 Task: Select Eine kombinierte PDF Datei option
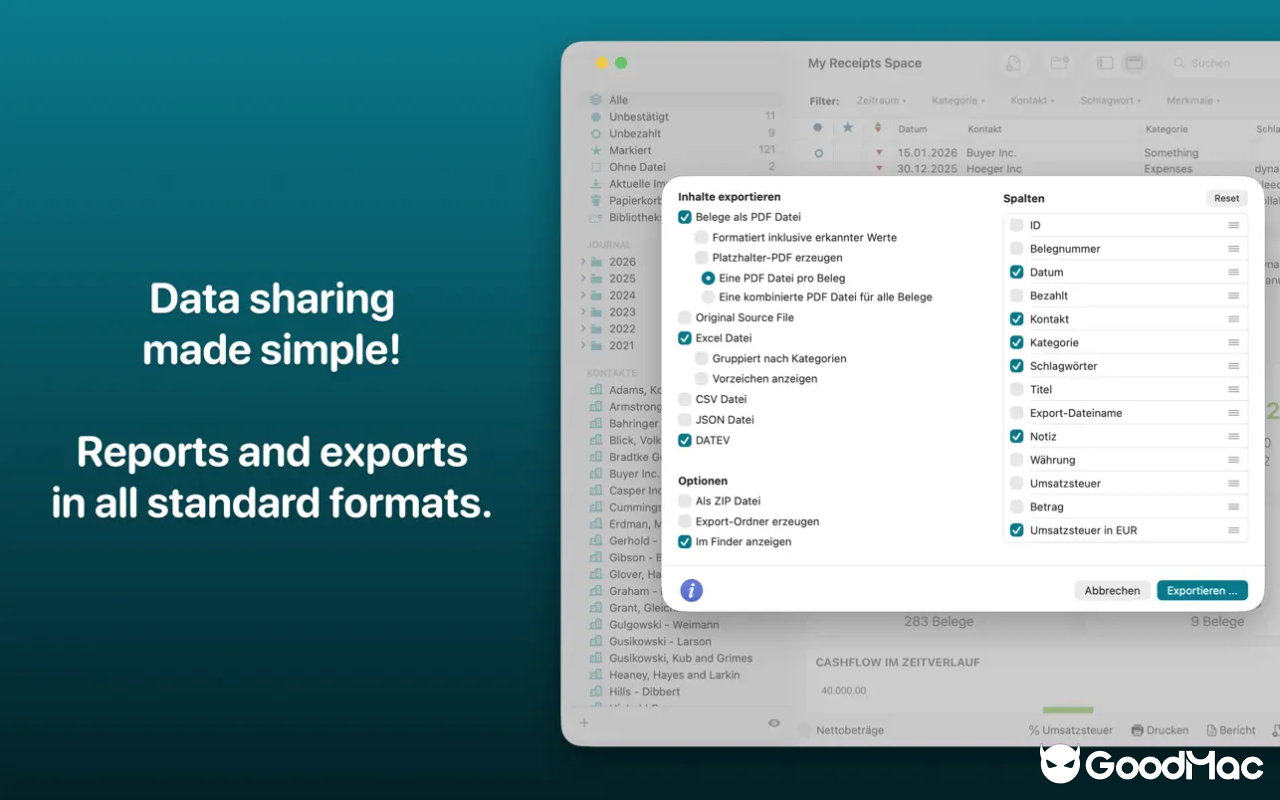click(708, 297)
